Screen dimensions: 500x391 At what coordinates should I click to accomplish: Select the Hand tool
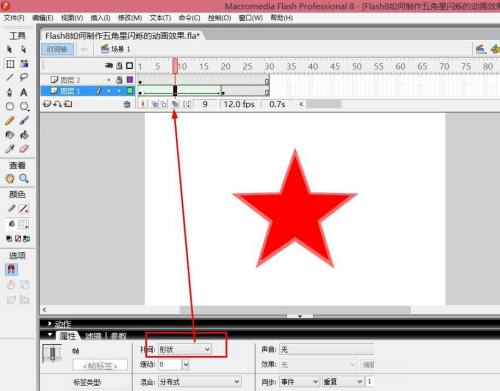tap(10, 178)
